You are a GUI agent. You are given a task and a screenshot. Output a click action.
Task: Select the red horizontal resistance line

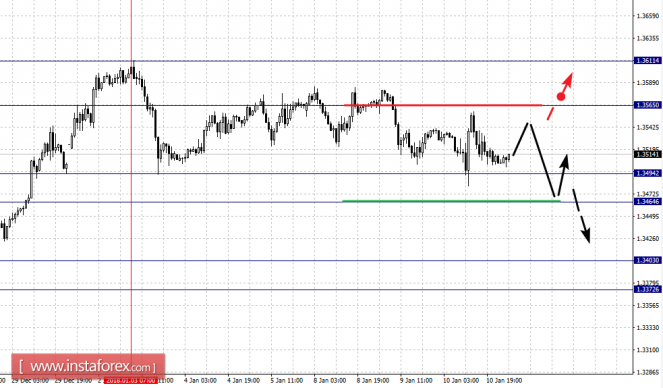coord(443,105)
